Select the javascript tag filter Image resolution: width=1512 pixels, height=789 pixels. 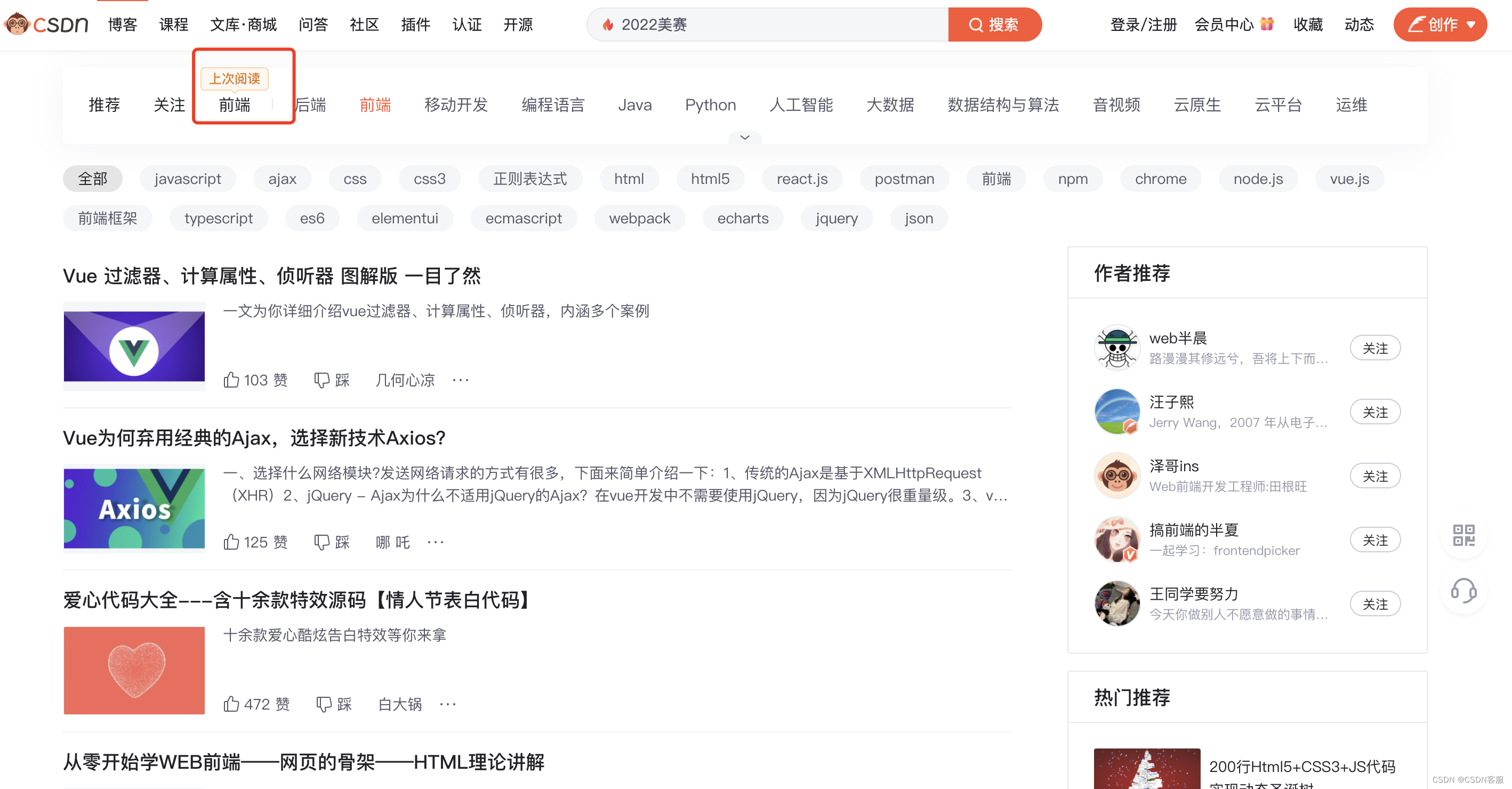tap(188, 179)
